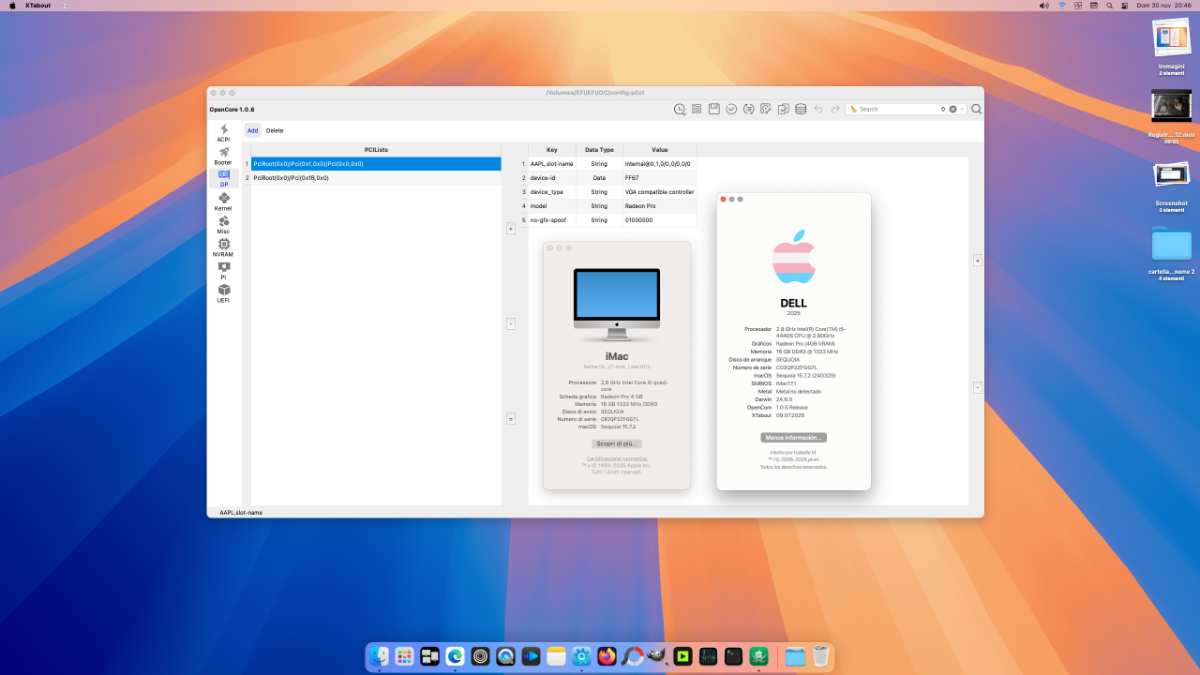1200x675 pixels.
Task: Click the Data Type column header
Action: (x=599, y=149)
